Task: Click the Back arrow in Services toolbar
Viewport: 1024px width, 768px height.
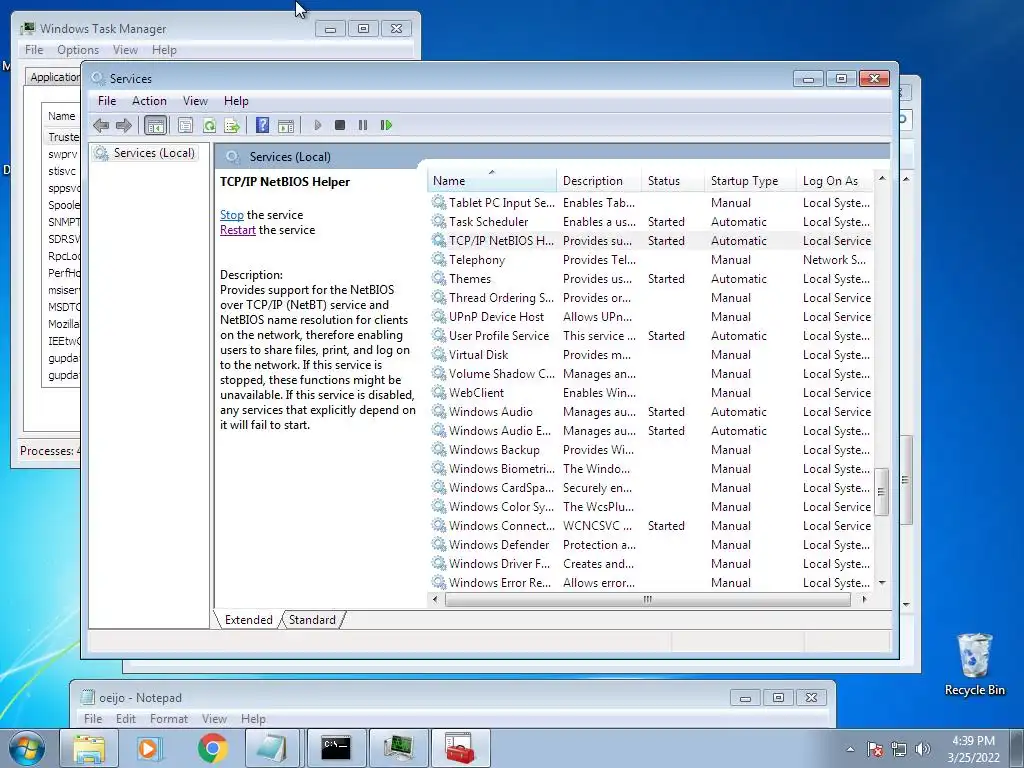Action: tap(101, 125)
